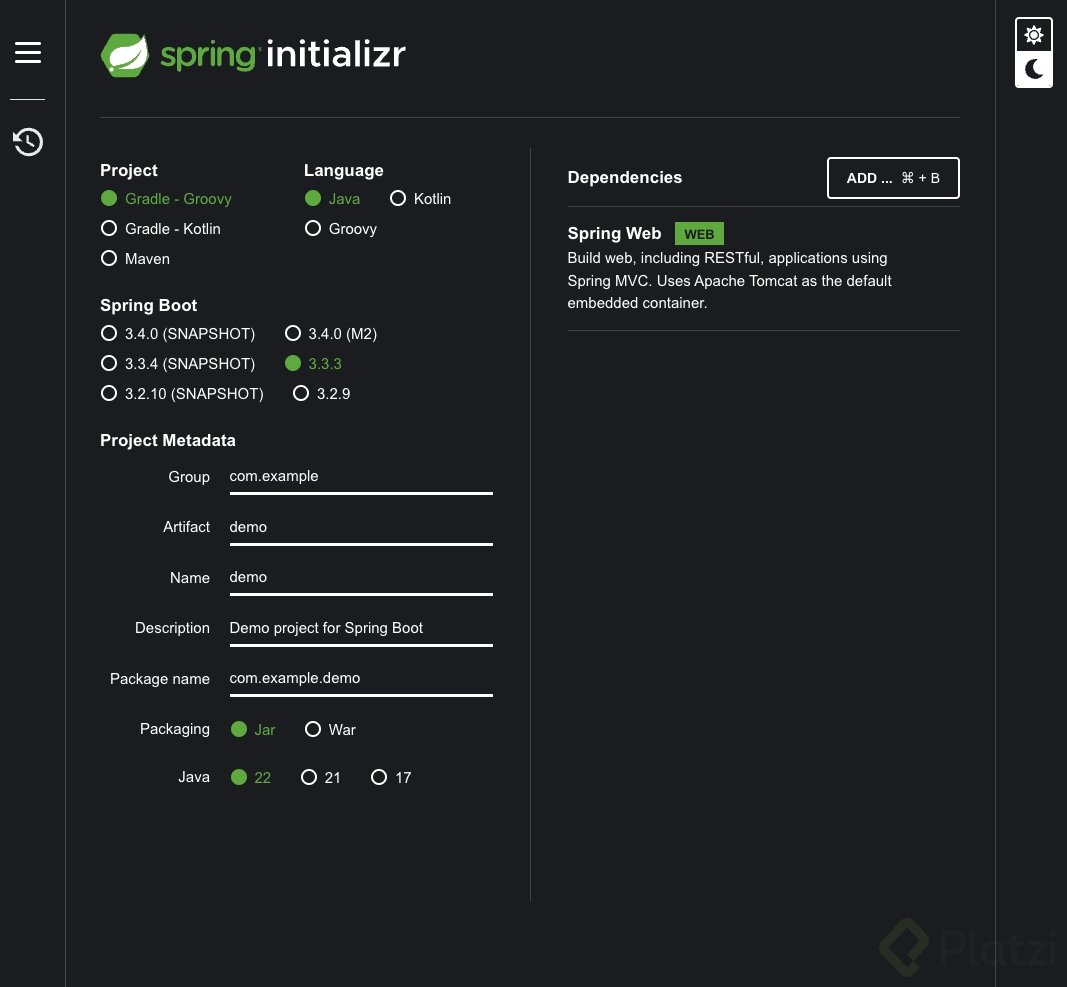Select Spring Boot 3.3.4 (SNAPSHOT)
This screenshot has width=1067, height=987.
point(178,363)
